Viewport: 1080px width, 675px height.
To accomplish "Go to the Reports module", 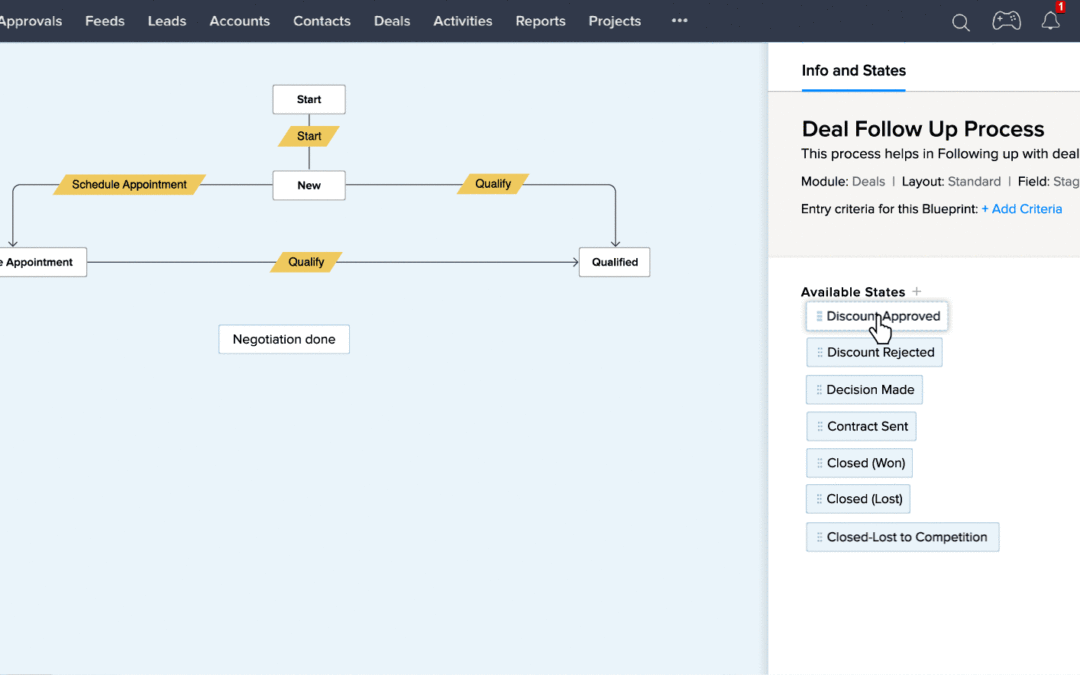I will (x=540, y=21).
